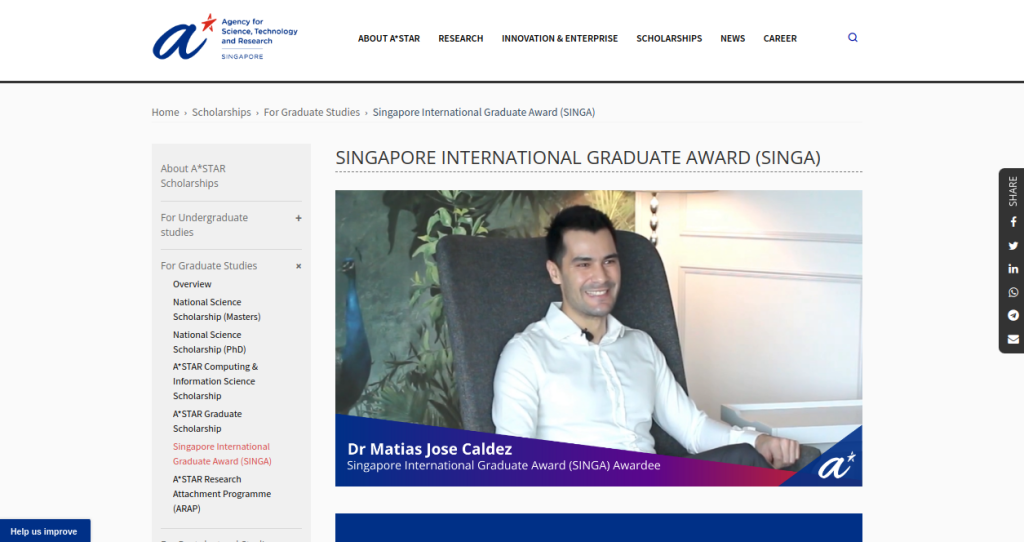Select National Science Scholarship (Masters)
This screenshot has height=542, width=1024.
(217, 310)
